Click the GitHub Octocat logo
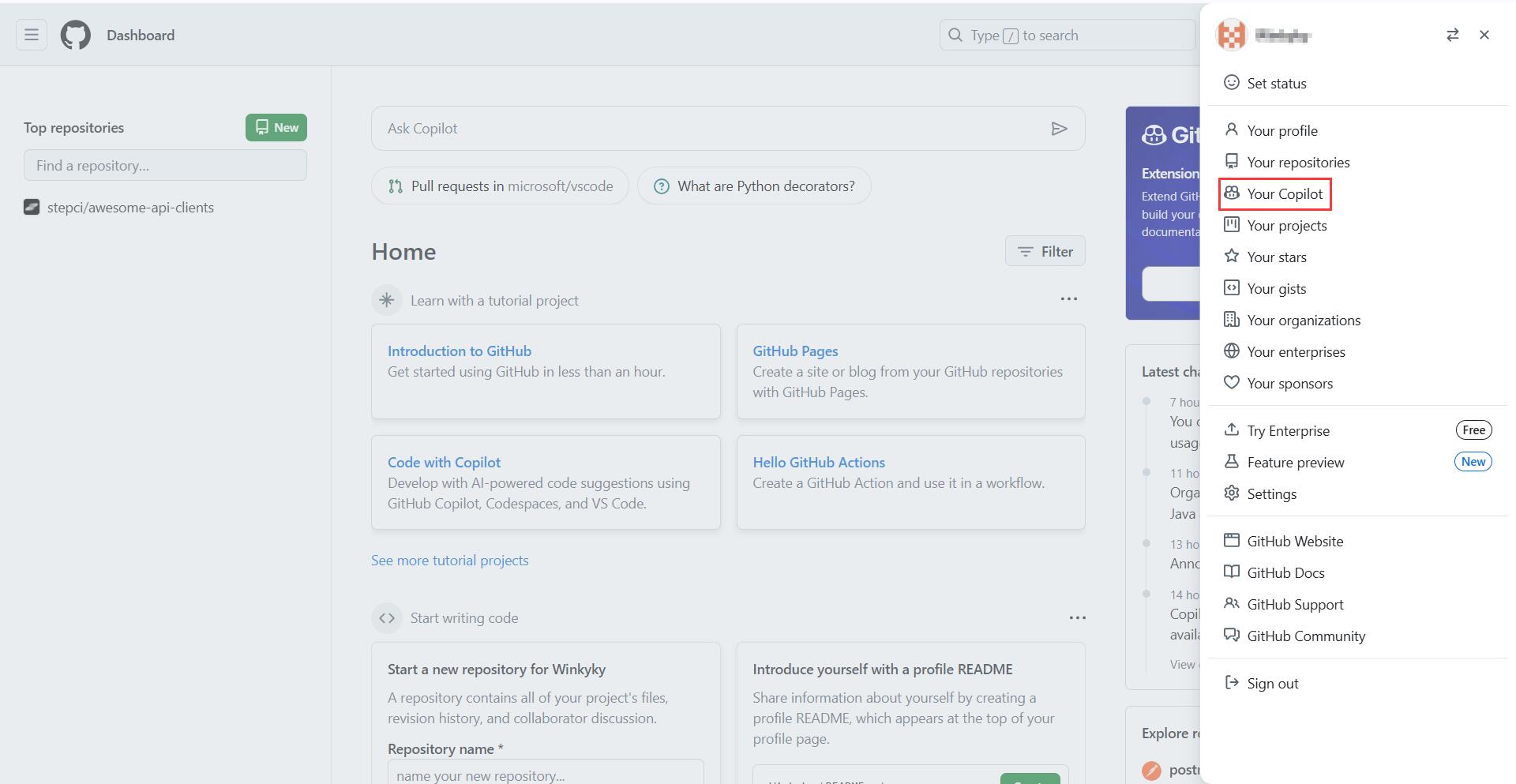Viewport: 1516px width, 784px height. [x=76, y=35]
